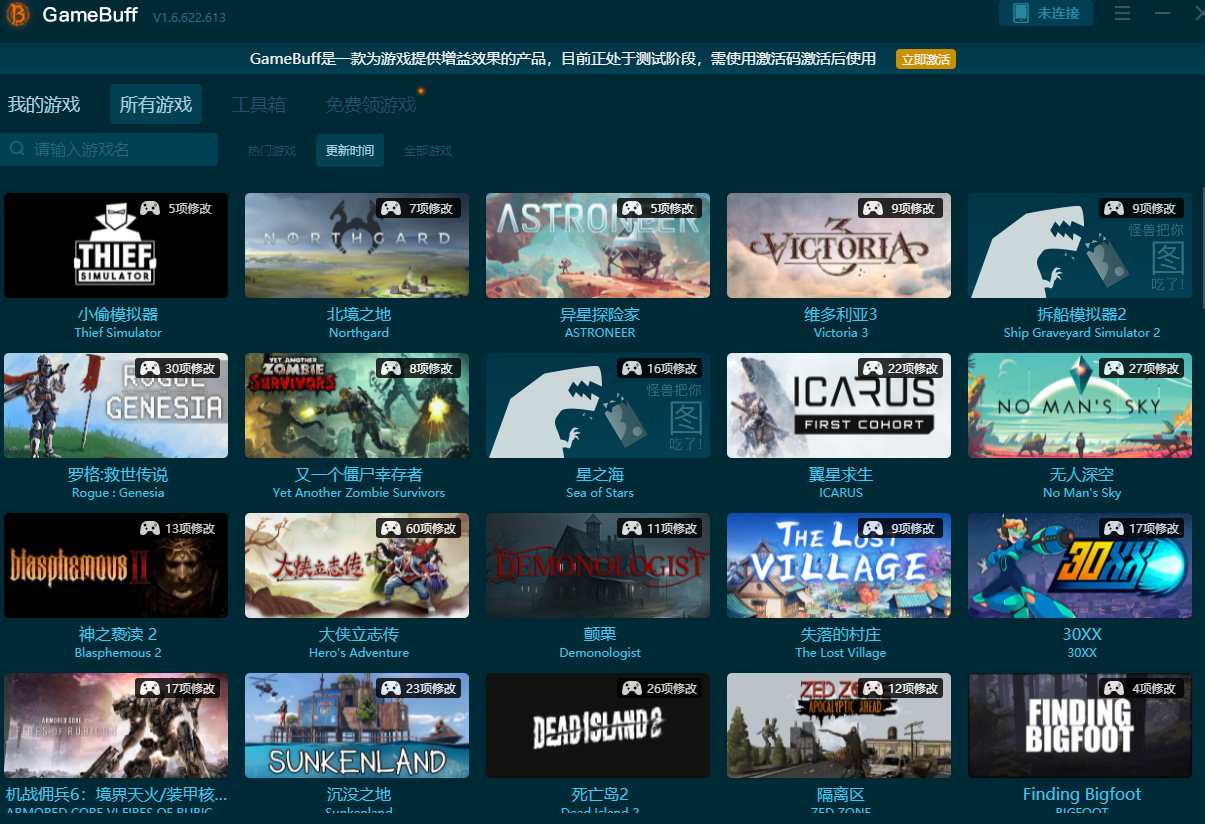
Task: Click gamepad badge on Ship Graveyard Simulator 2
Action: [1114, 208]
